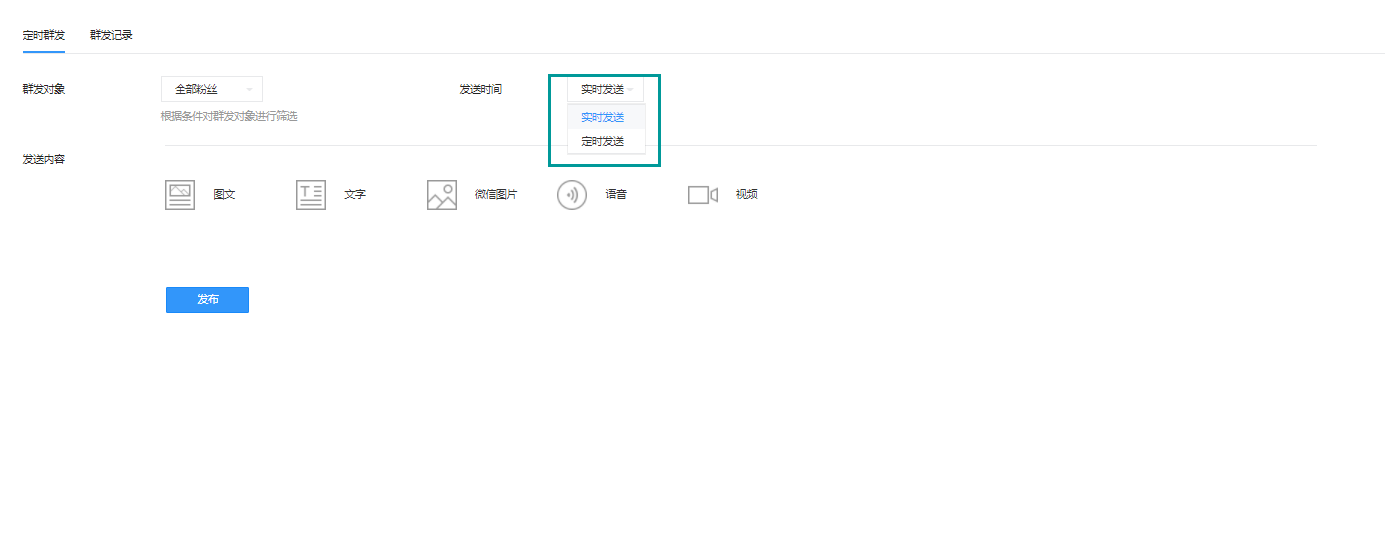
Task: Click the 语音 label text
Action: tap(616, 194)
